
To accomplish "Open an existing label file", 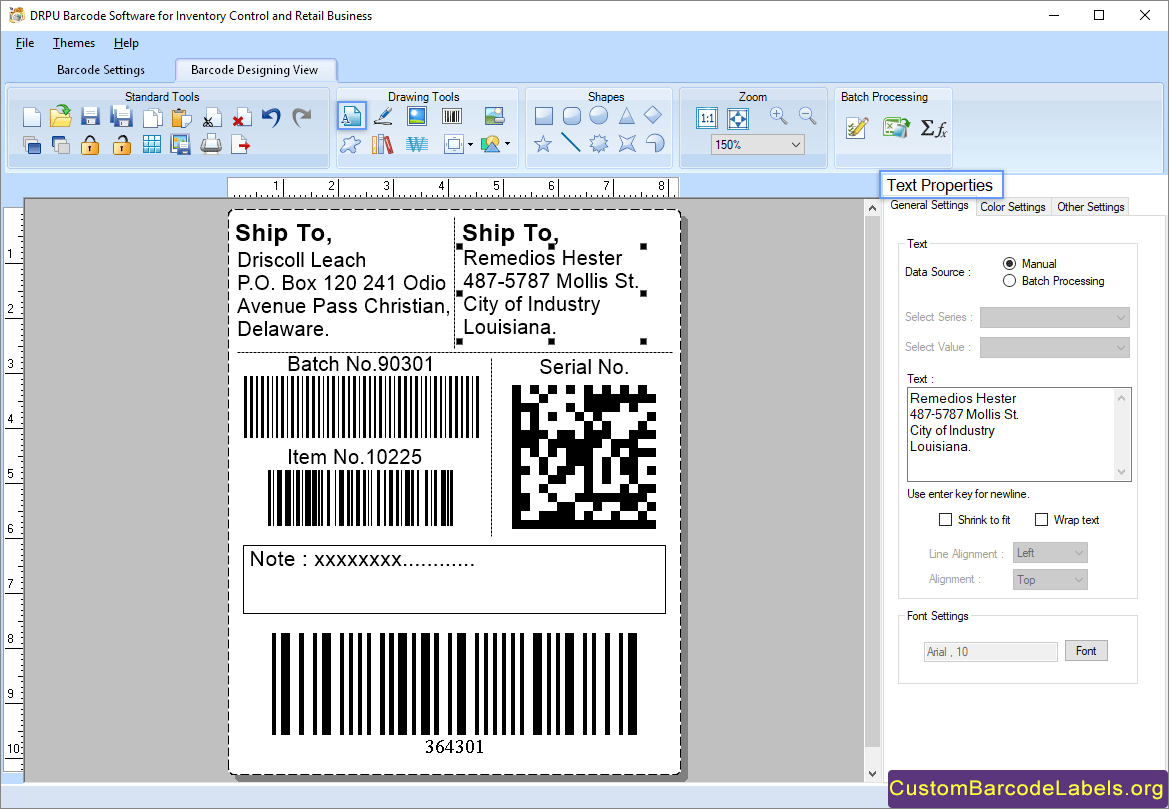I will [x=60, y=117].
